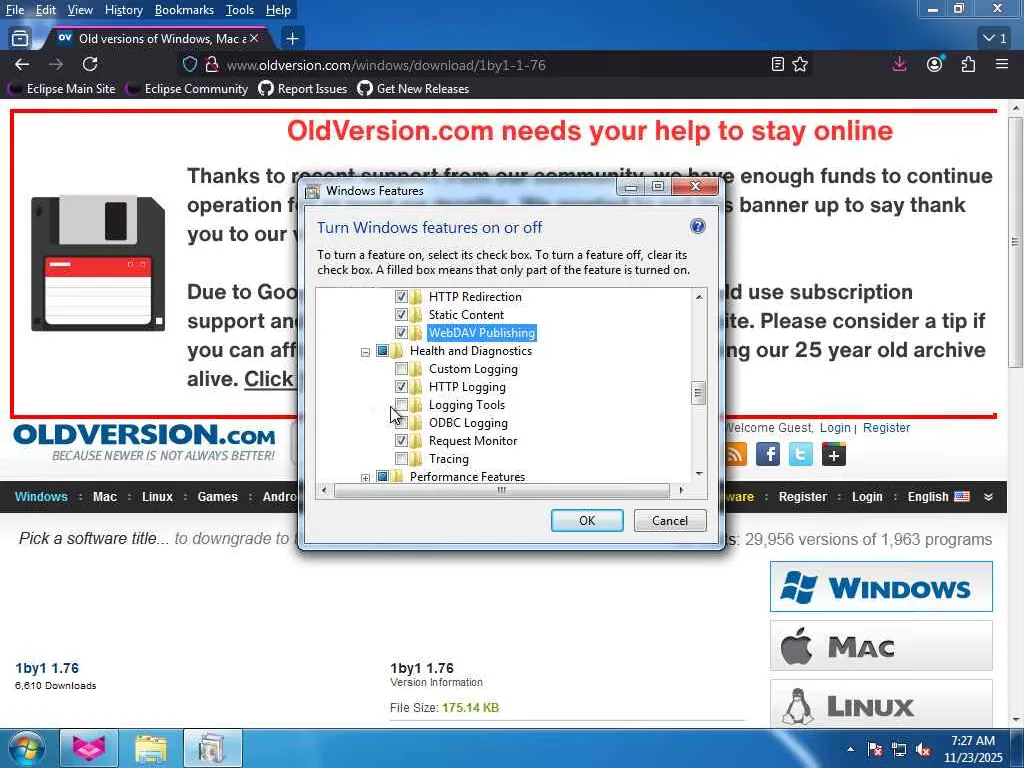Open the downloads arrow icon
Image resolution: width=1024 pixels, height=768 pixels.
(899, 64)
